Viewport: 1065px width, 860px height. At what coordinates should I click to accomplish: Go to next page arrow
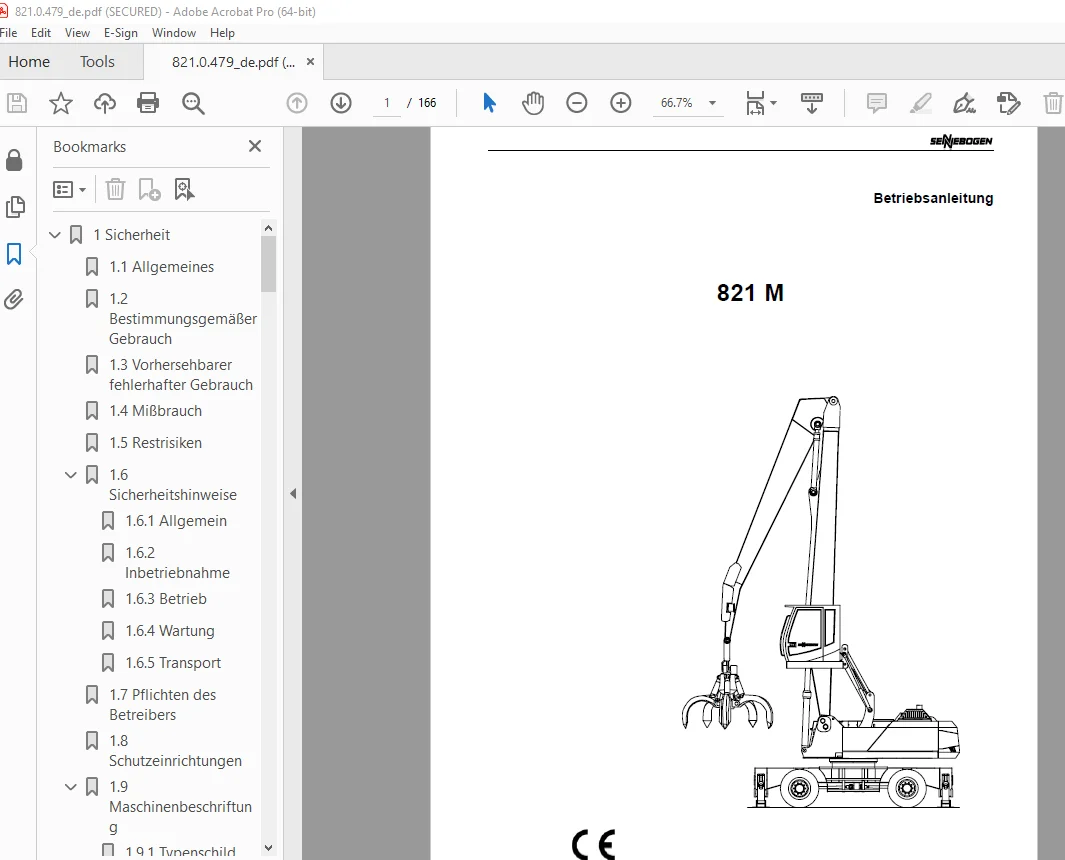(341, 103)
